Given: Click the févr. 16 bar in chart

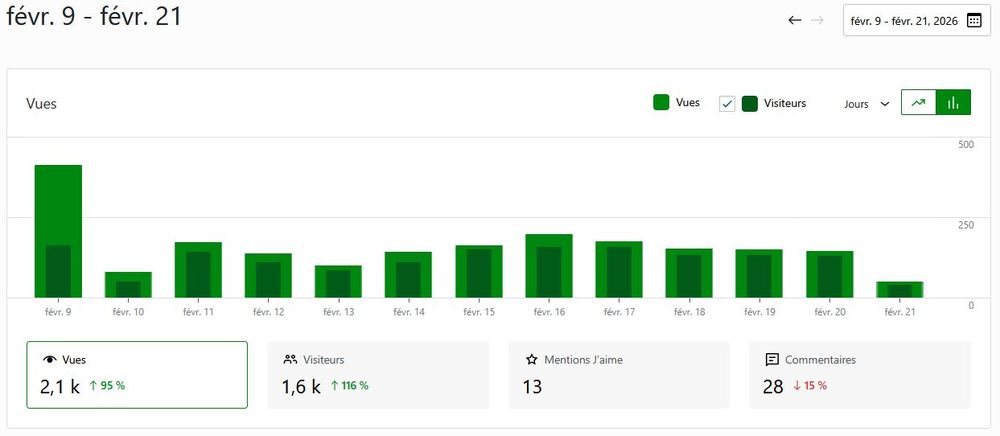Looking at the screenshot, I should point(549,266).
